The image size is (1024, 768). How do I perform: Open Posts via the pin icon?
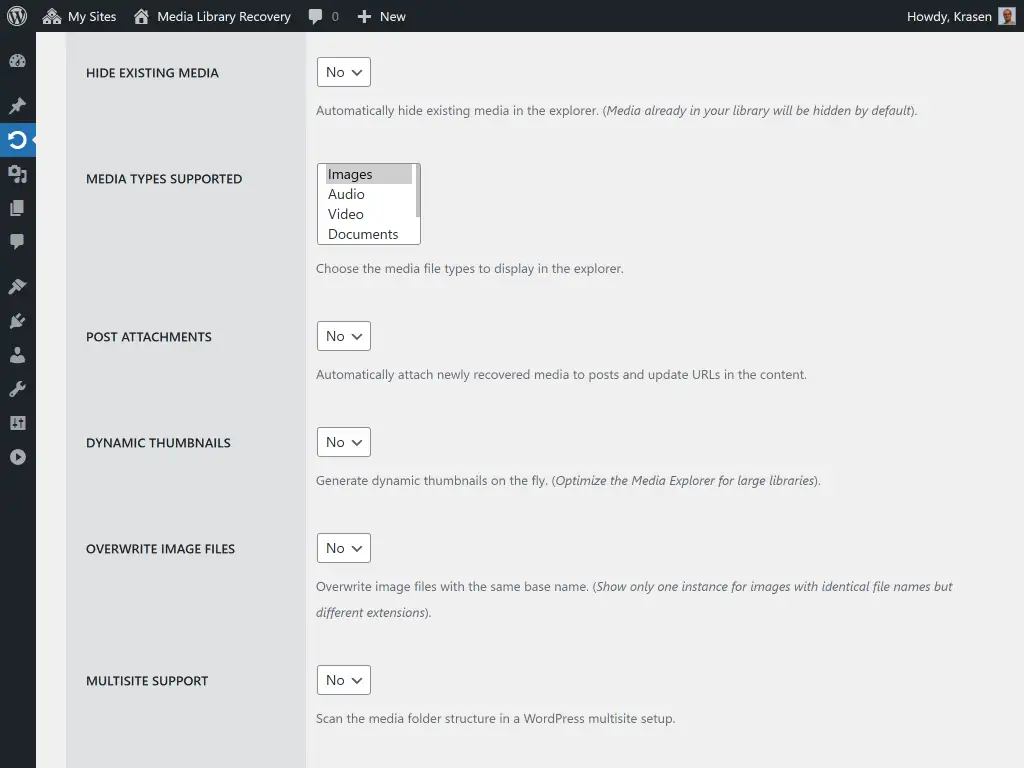pos(17,105)
